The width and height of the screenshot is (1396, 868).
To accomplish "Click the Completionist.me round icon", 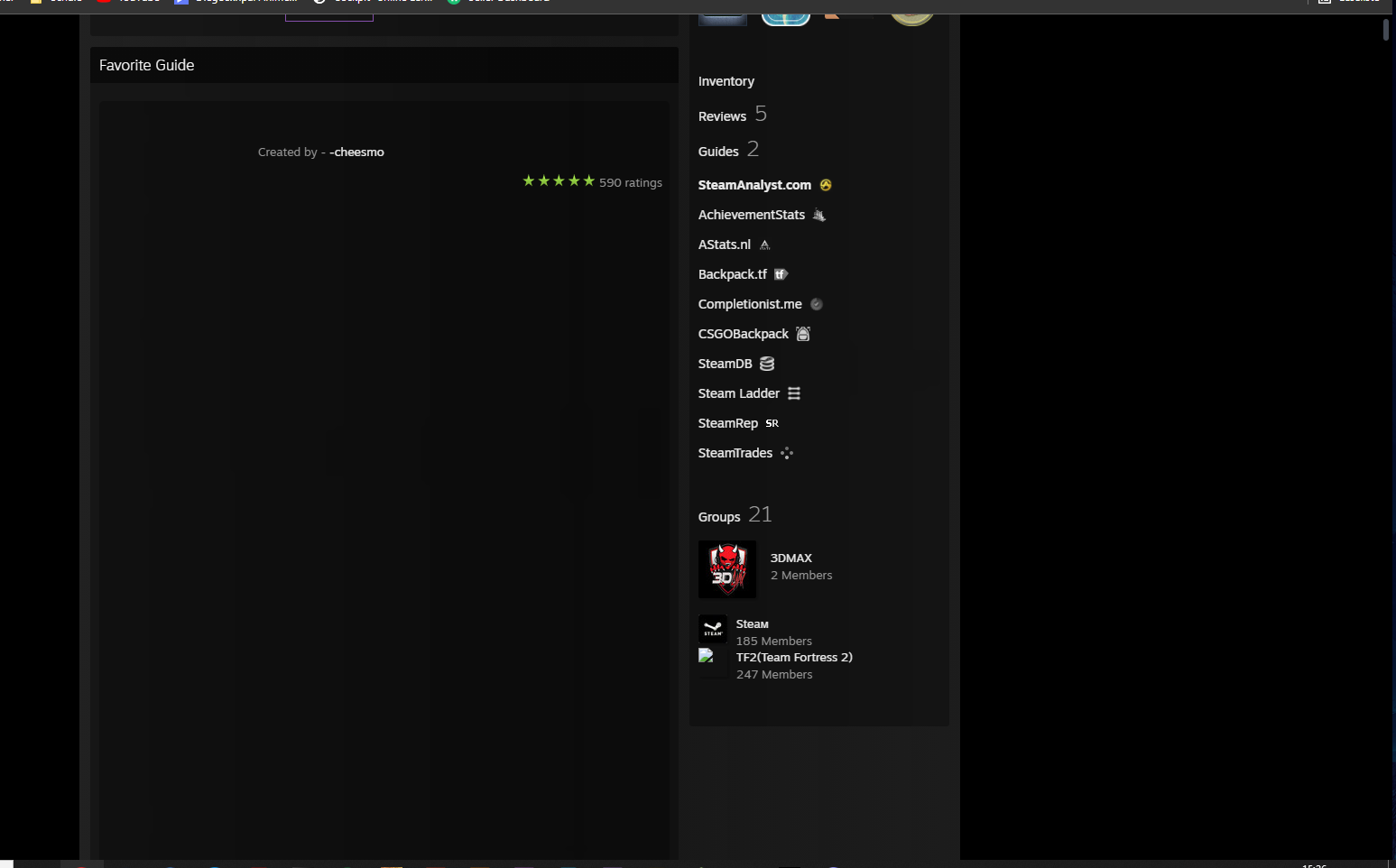I will click(x=817, y=304).
